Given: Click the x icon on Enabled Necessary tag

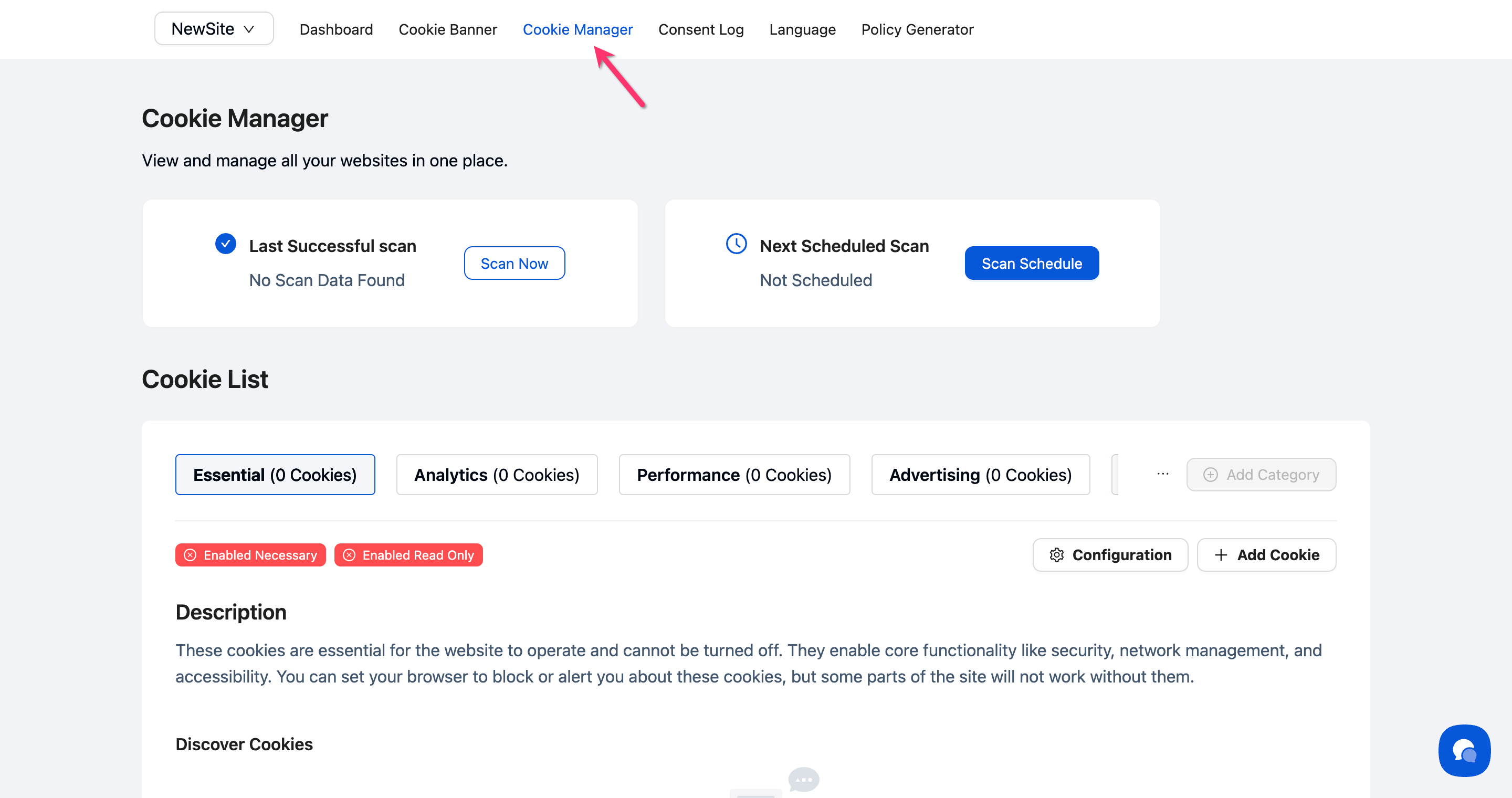Looking at the screenshot, I should [x=190, y=555].
